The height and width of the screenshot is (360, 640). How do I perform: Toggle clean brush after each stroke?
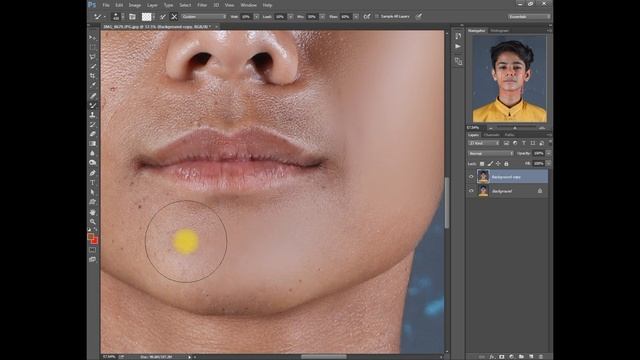(x=174, y=16)
